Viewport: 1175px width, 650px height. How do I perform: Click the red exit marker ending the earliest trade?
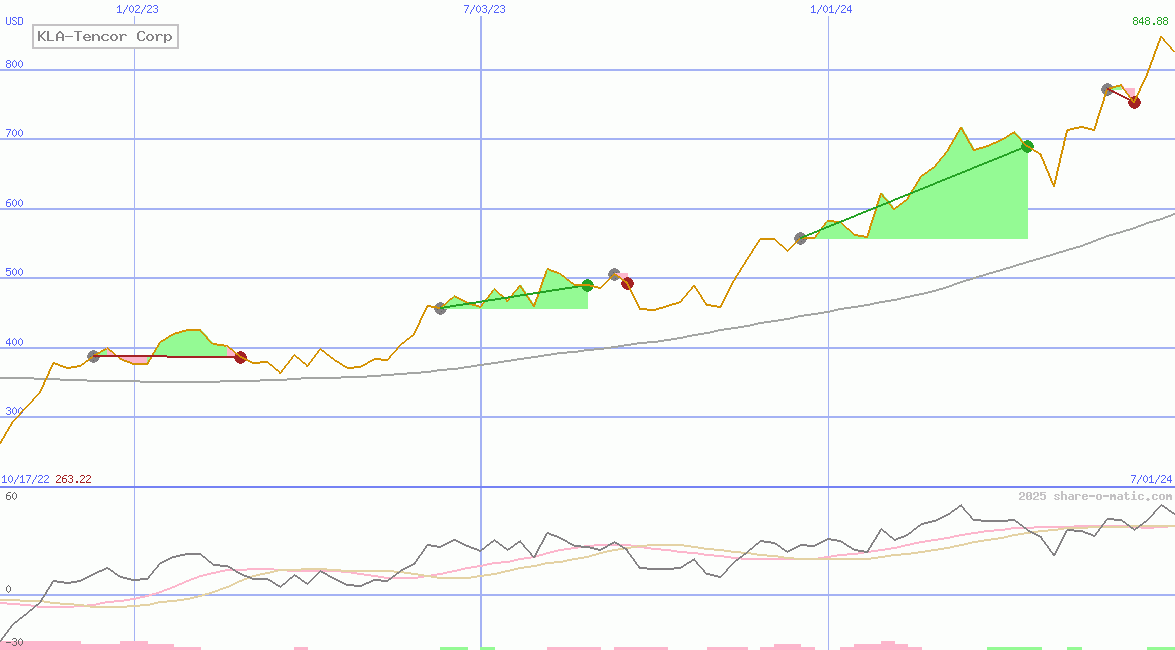coord(240,357)
